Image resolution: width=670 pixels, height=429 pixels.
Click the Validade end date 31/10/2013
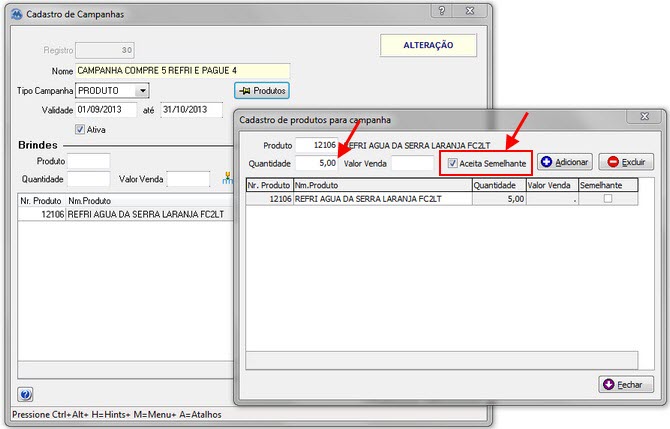(191, 110)
